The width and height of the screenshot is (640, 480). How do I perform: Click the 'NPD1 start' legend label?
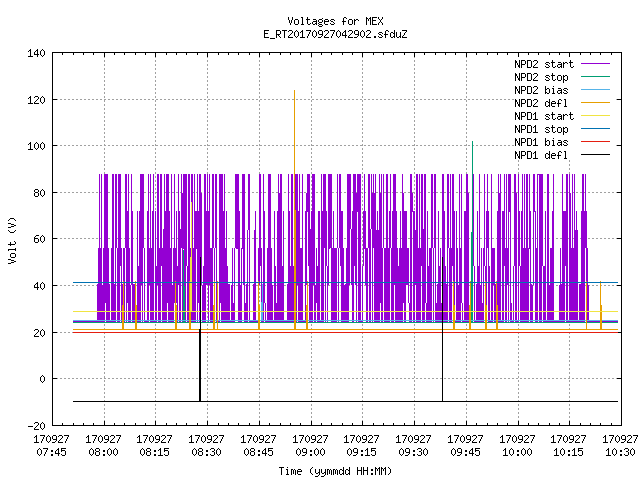tap(544, 116)
